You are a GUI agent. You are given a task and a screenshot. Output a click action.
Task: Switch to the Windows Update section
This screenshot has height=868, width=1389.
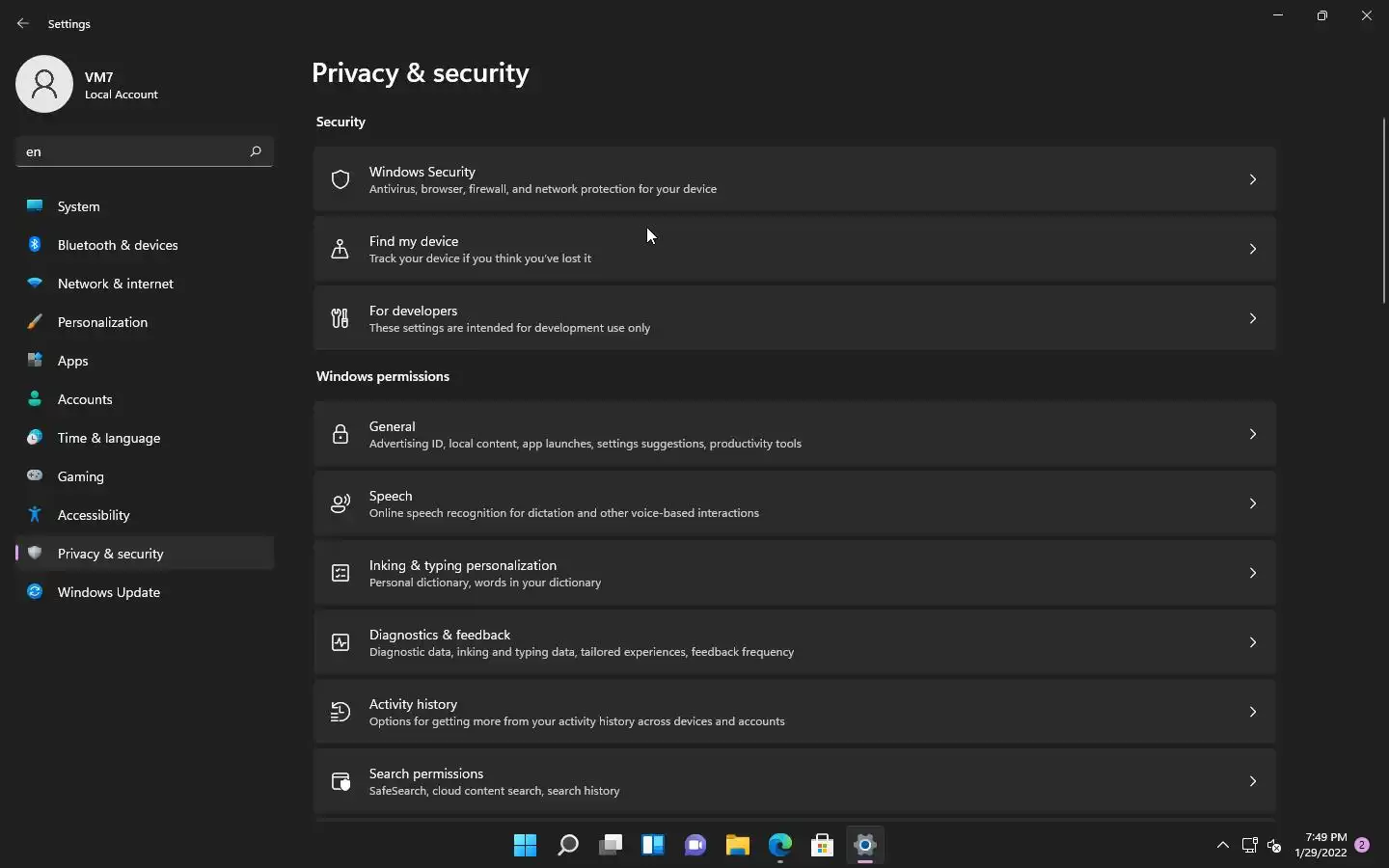(108, 592)
